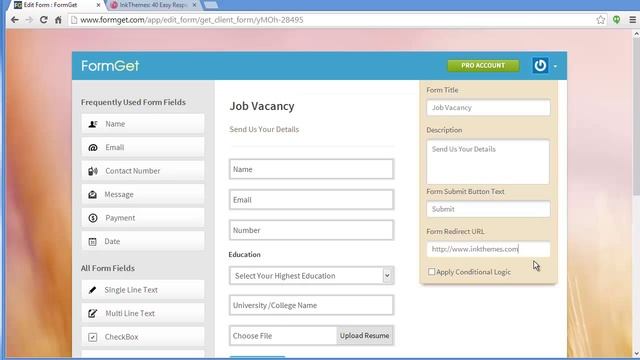Click the Form Redirect URL field

pos(488,249)
